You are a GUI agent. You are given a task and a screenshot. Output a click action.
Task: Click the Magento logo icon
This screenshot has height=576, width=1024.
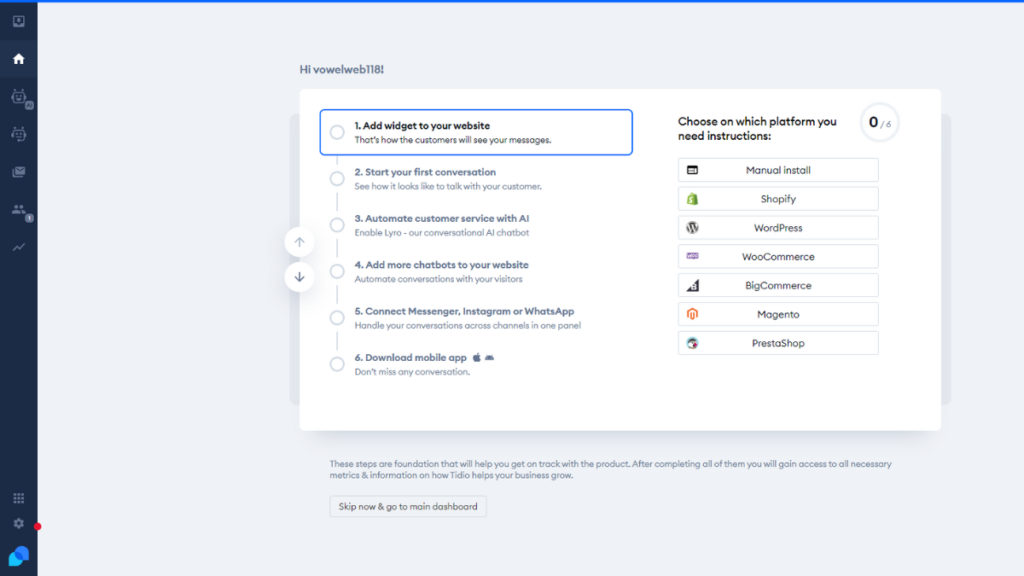pos(692,314)
